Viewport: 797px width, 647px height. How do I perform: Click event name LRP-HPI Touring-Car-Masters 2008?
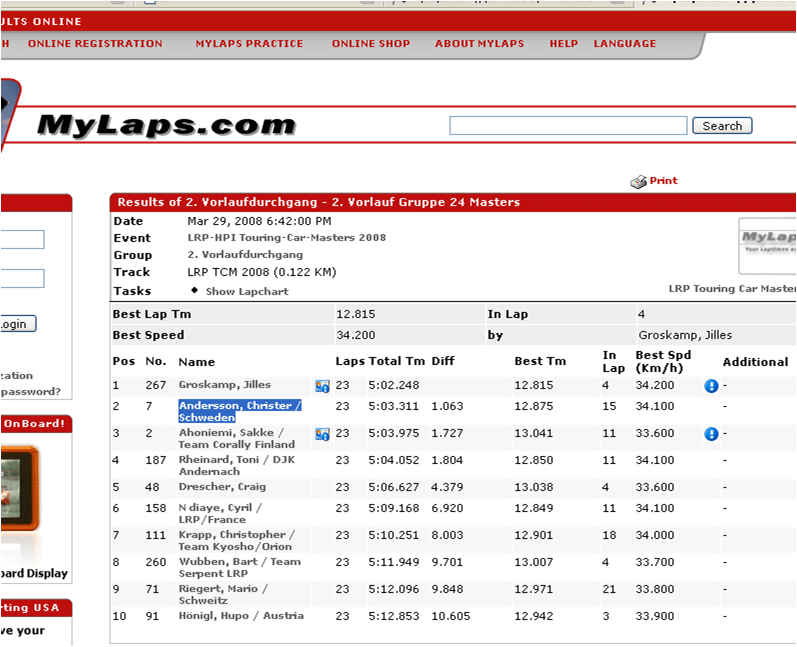pyautogui.click(x=287, y=237)
